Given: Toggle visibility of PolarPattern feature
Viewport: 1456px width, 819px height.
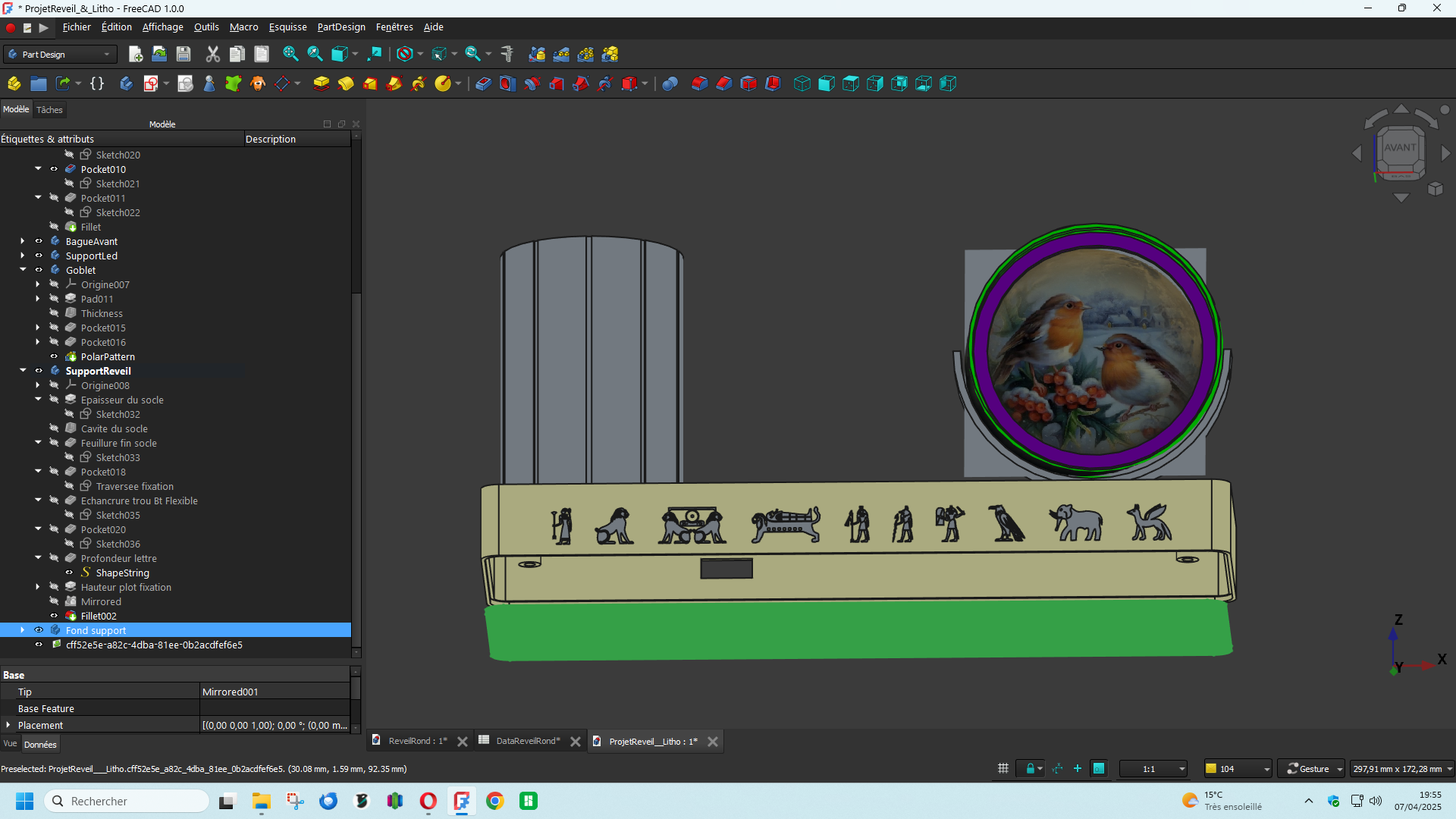Looking at the screenshot, I should (54, 356).
